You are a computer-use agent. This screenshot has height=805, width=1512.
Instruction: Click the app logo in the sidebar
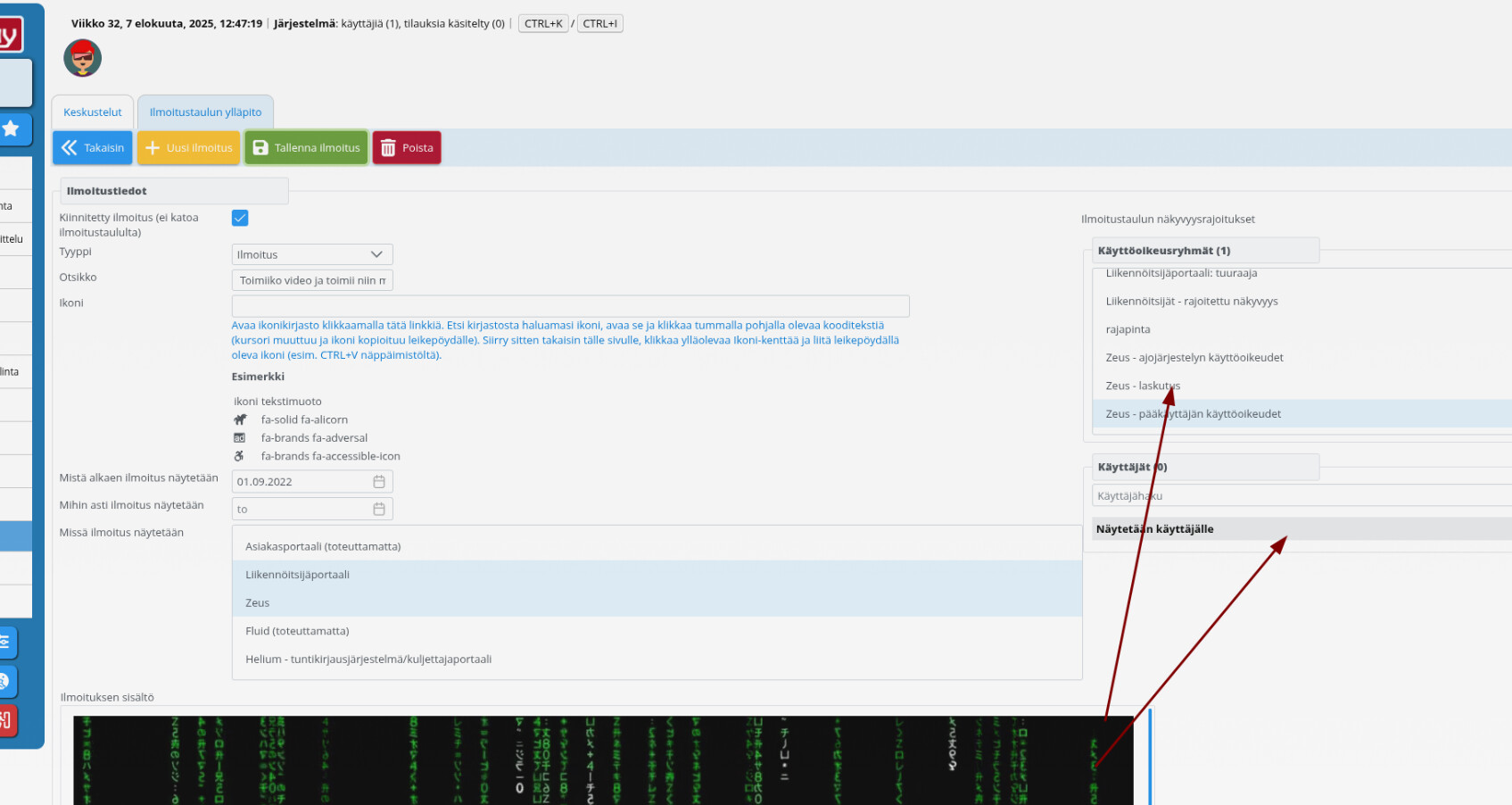click(x=9, y=36)
